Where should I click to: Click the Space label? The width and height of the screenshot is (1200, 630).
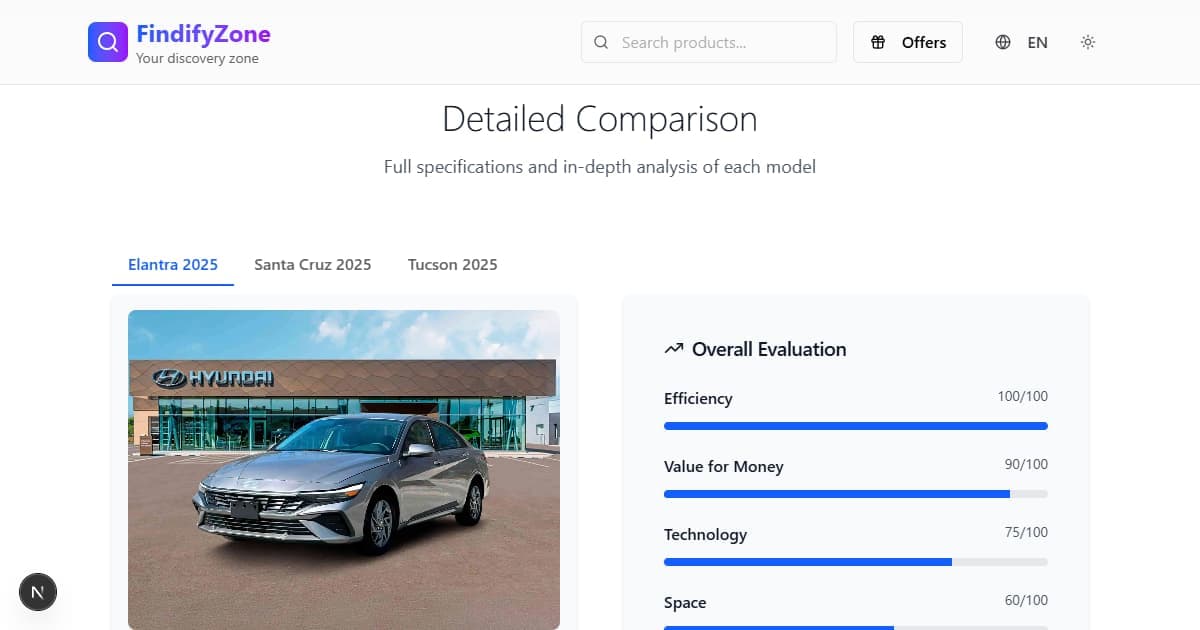point(685,602)
